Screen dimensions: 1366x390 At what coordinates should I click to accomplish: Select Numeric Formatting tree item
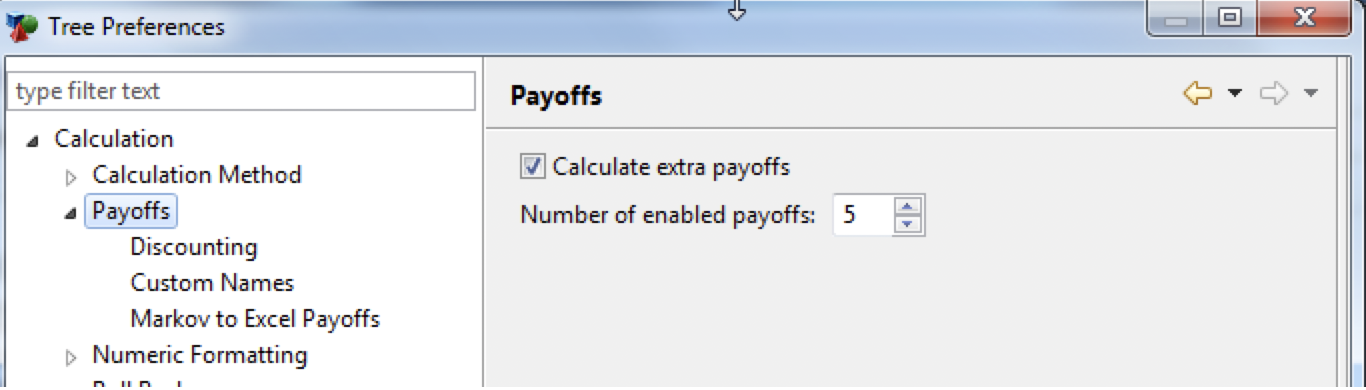click(200, 355)
